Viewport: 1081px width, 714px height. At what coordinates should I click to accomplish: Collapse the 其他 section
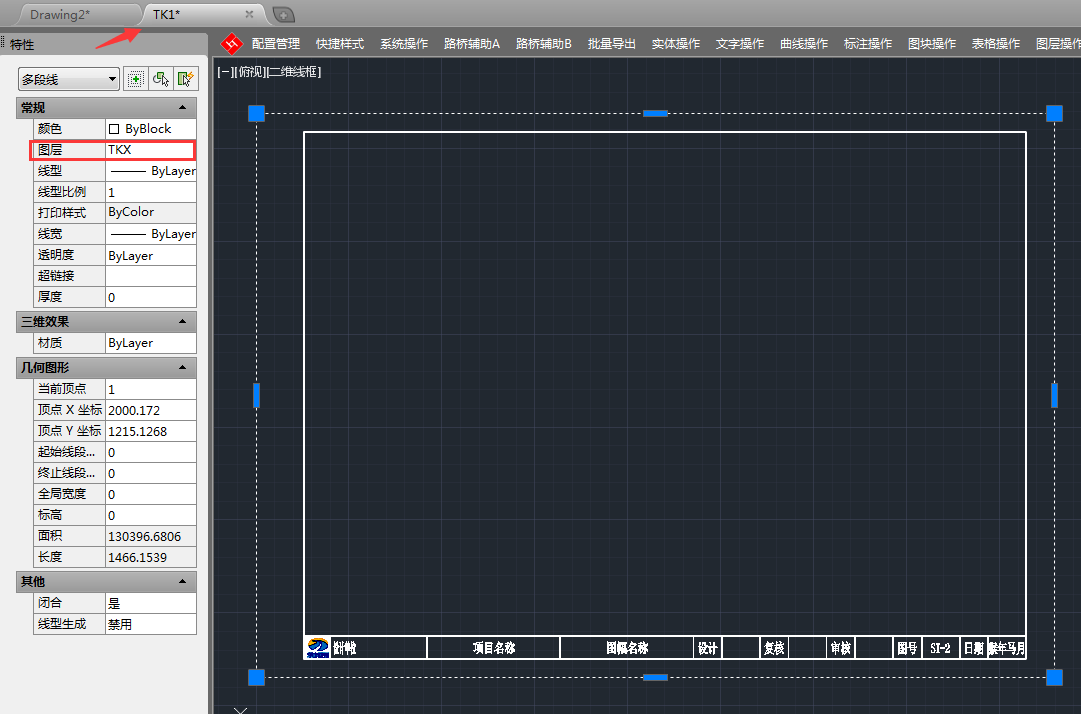pos(182,582)
